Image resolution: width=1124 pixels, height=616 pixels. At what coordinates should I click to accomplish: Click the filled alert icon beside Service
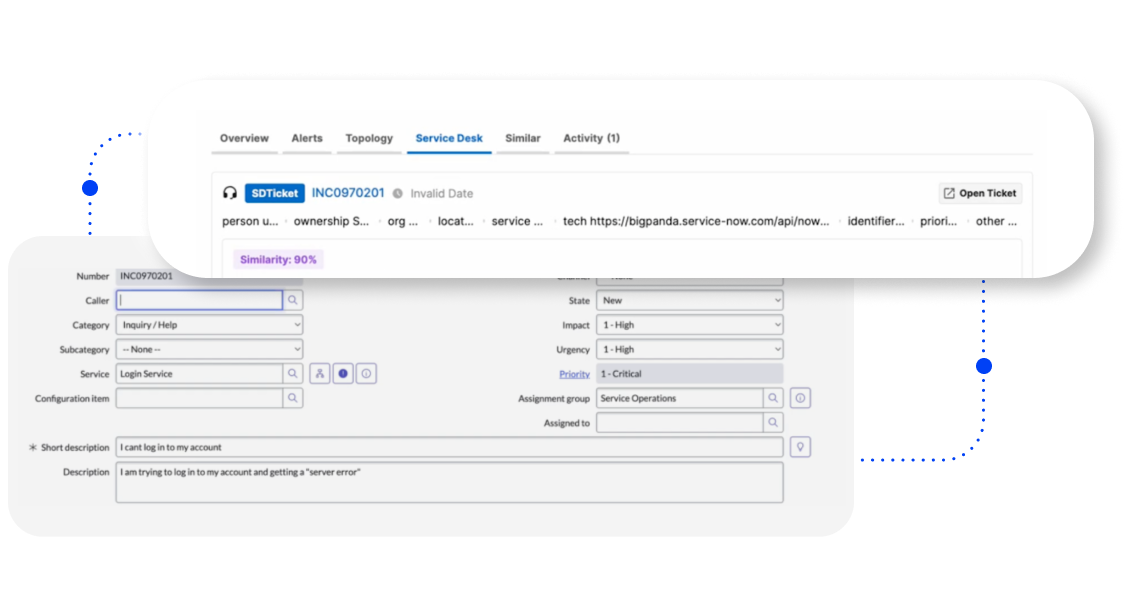pyautogui.click(x=343, y=374)
